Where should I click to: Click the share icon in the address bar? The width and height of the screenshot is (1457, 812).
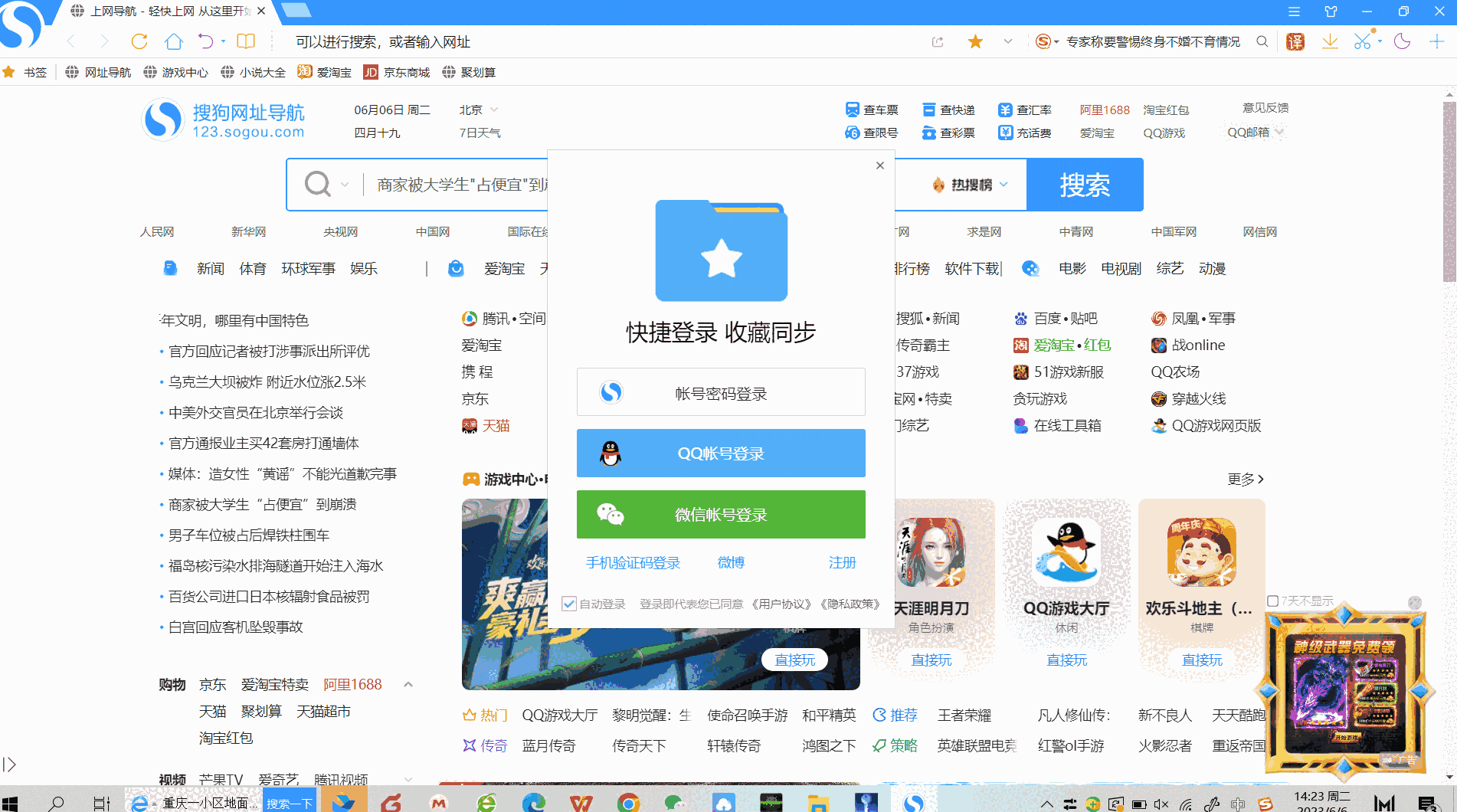[937, 42]
